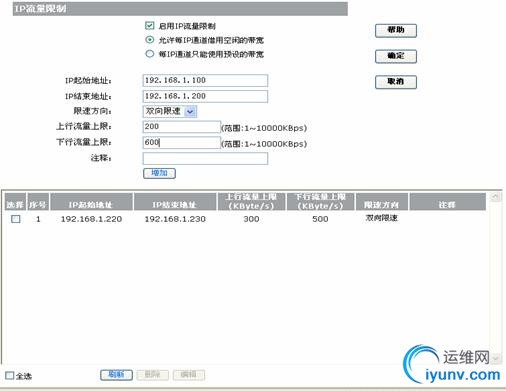Click the 上行流量上限 (KByte/s) column header
This screenshot has width=506, height=391.
[251, 202]
